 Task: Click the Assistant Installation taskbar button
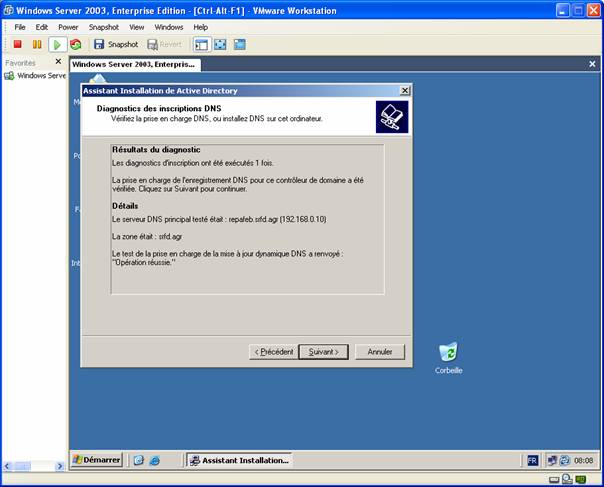[240, 460]
